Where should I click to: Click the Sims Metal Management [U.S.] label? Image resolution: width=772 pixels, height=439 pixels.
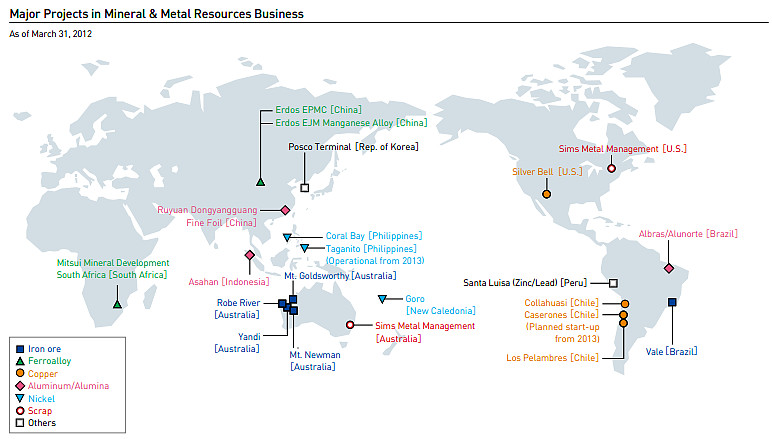coord(623,149)
